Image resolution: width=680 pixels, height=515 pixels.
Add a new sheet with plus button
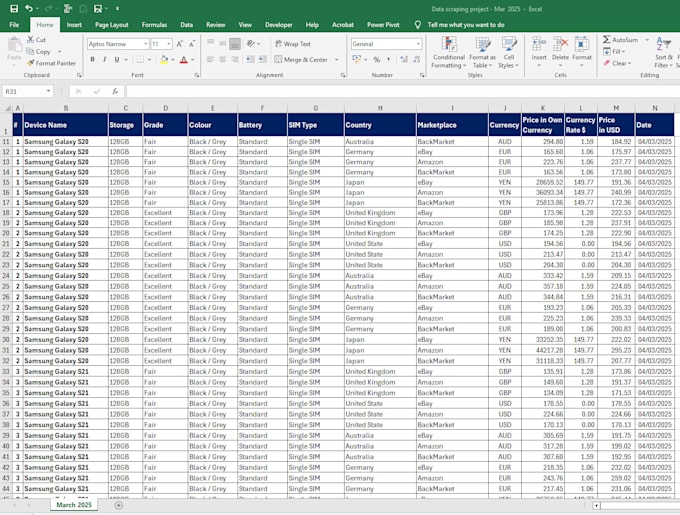118,505
